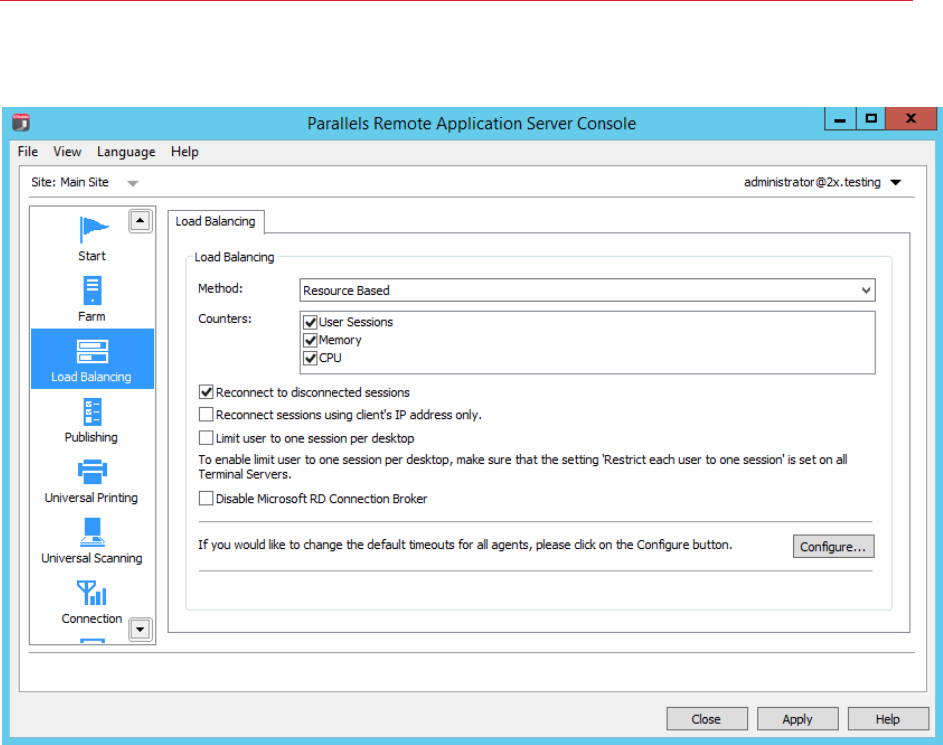Image resolution: width=943 pixels, height=745 pixels.
Task: Select the Load Balancing sidebar icon
Action: [x=92, y=352]
